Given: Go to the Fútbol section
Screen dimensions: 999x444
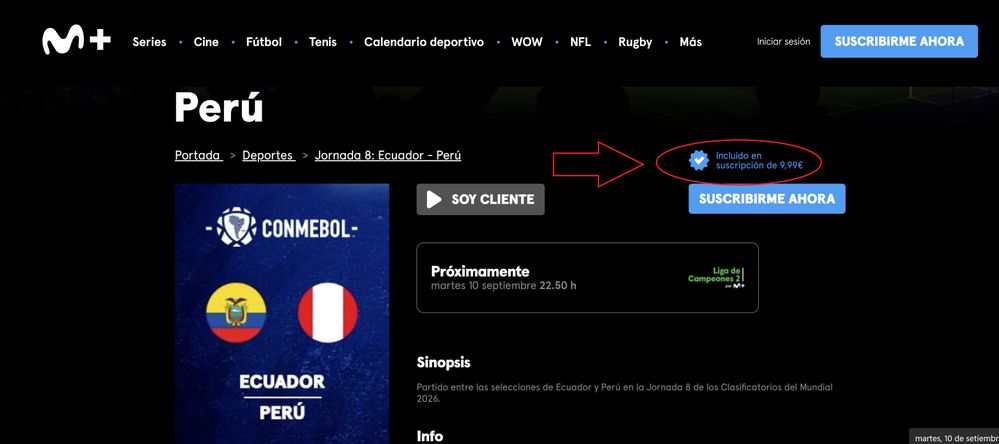Looking at the screenshot, I should tap(264, 42).
